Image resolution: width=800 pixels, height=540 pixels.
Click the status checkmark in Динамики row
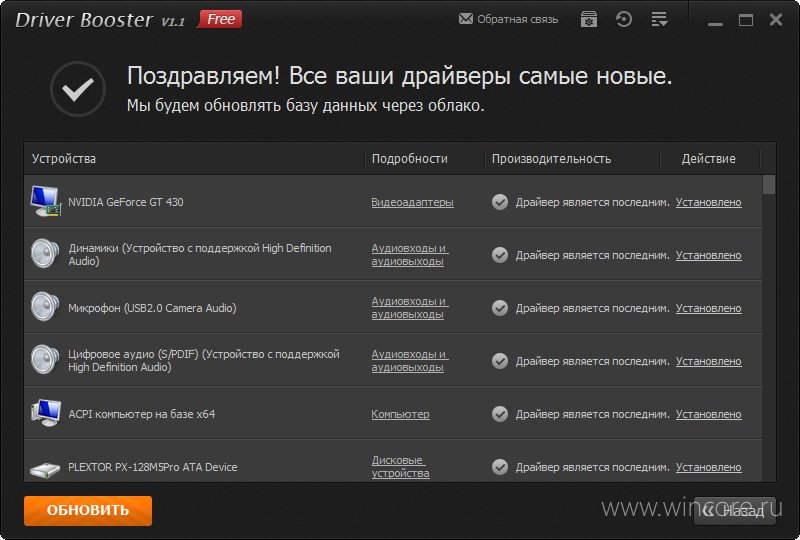pos(500,255)
